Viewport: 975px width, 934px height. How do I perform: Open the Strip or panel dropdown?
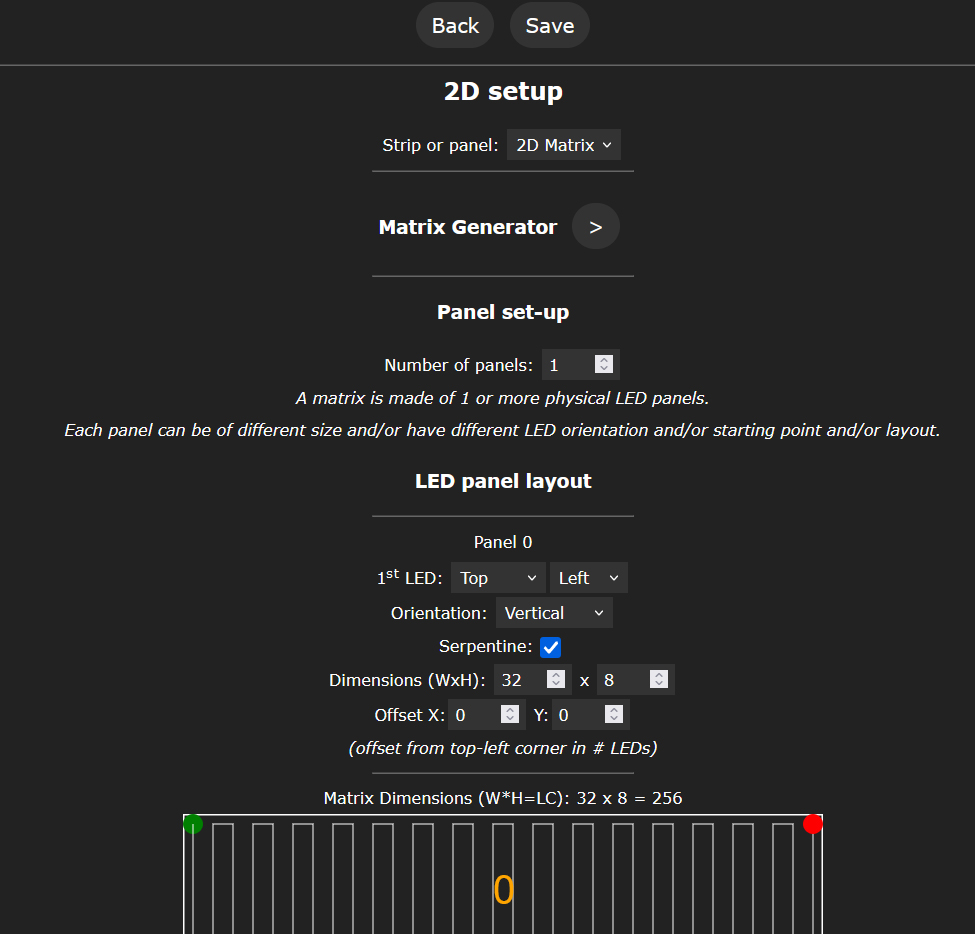click(x=563, y=145)
